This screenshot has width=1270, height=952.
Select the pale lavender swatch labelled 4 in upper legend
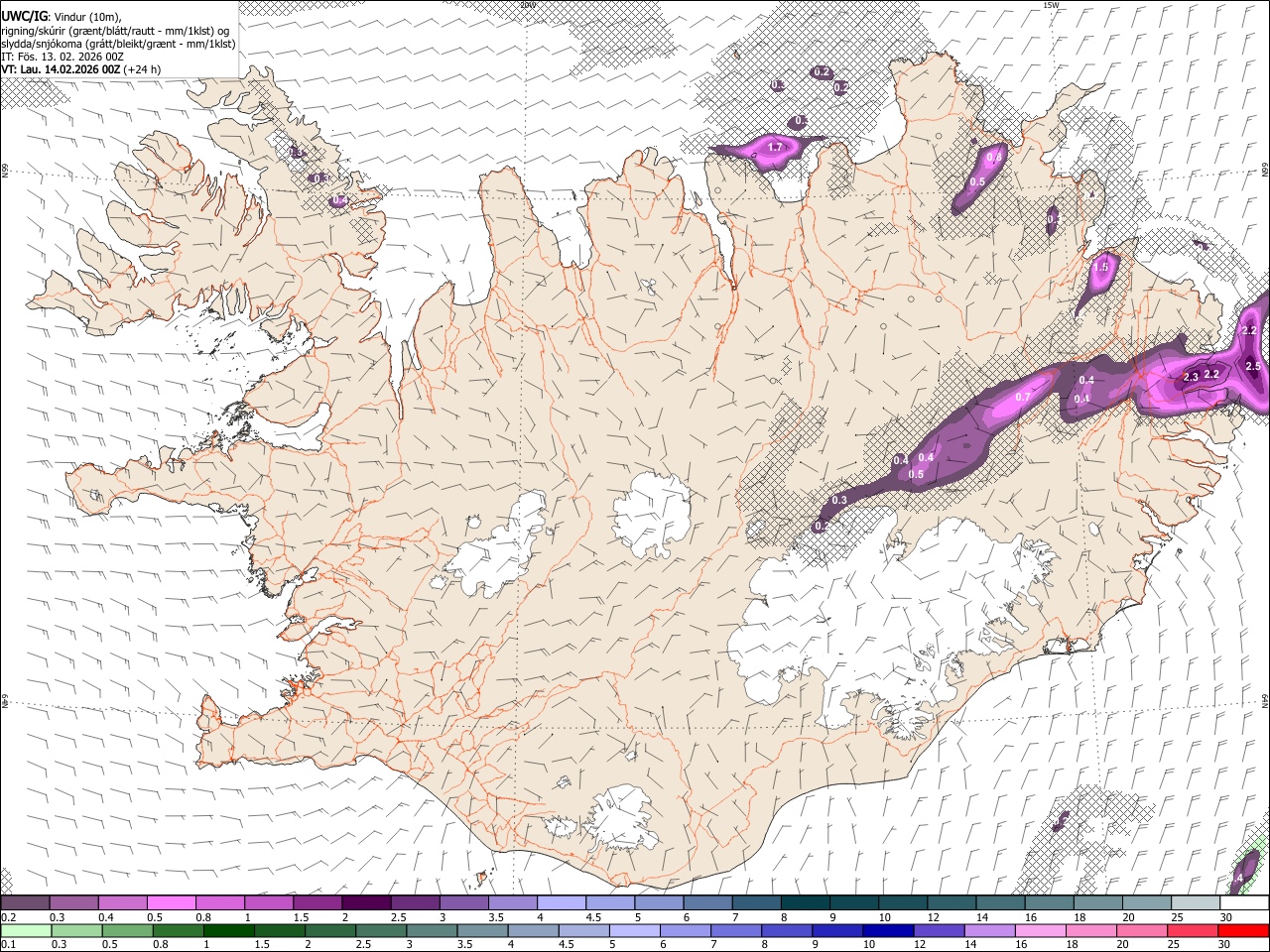point(562,902)
